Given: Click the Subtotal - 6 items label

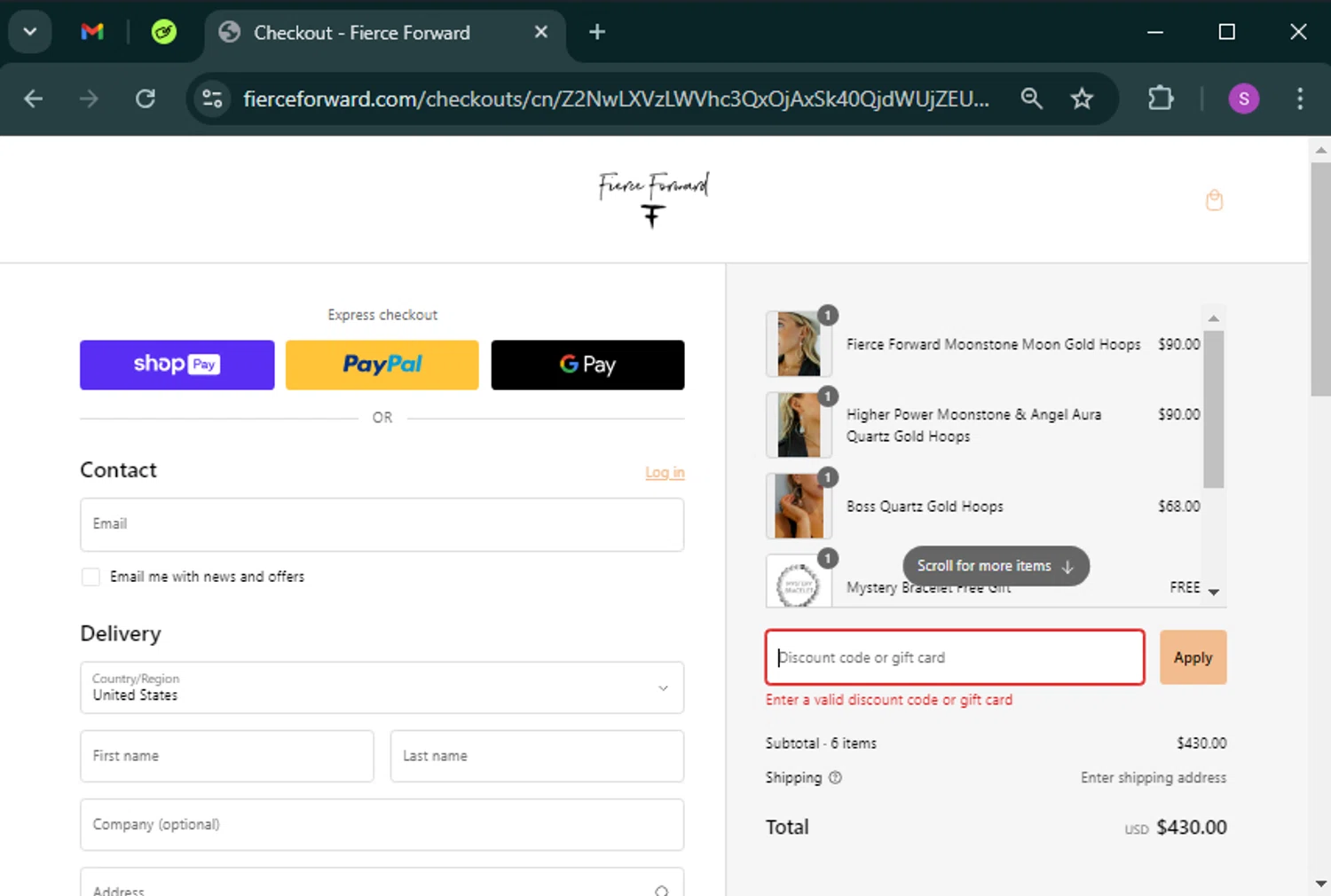Looking at the screenshot, I should pyautogui.click(x=821, y=743).
